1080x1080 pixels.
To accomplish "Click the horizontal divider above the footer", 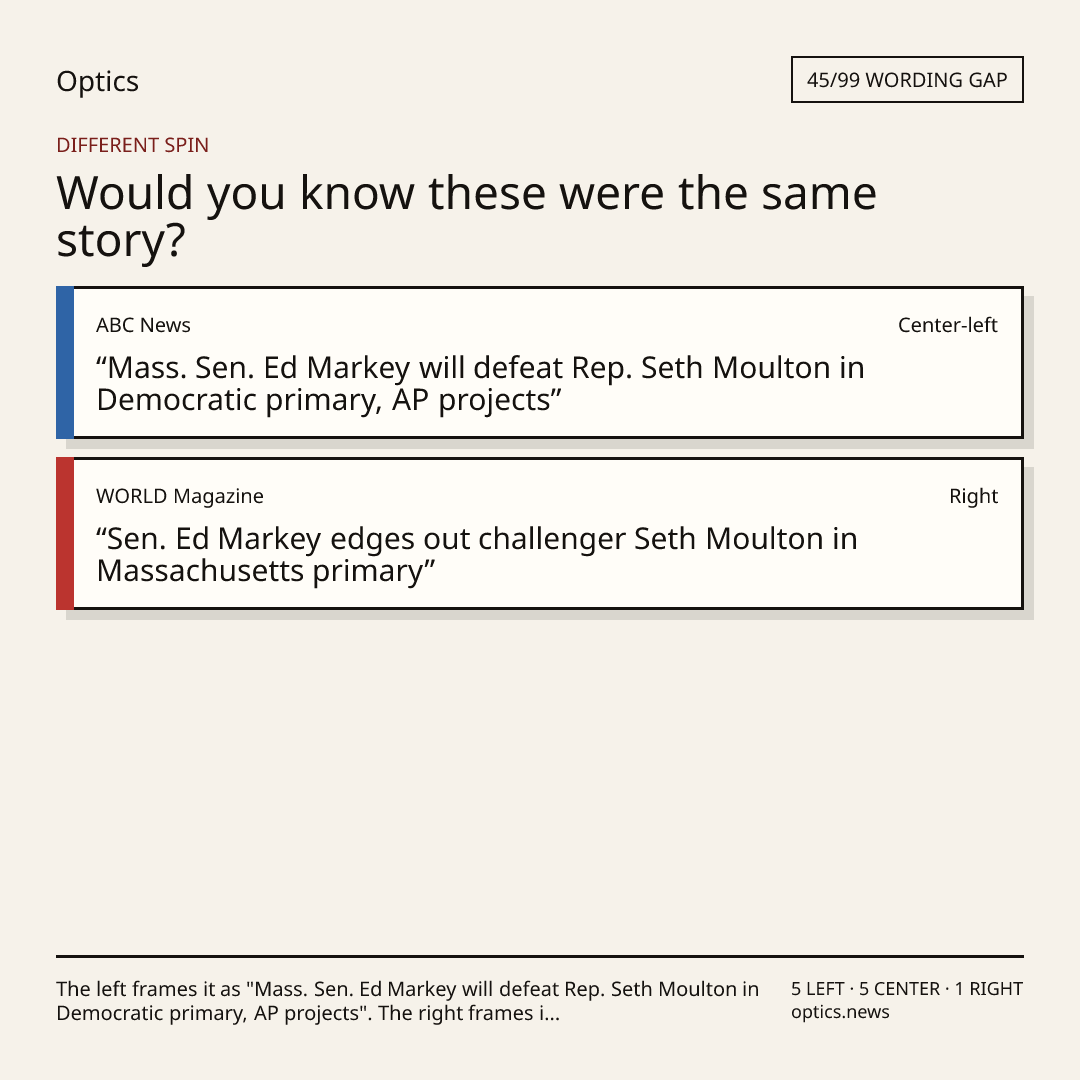I will (x=540, y=956).
